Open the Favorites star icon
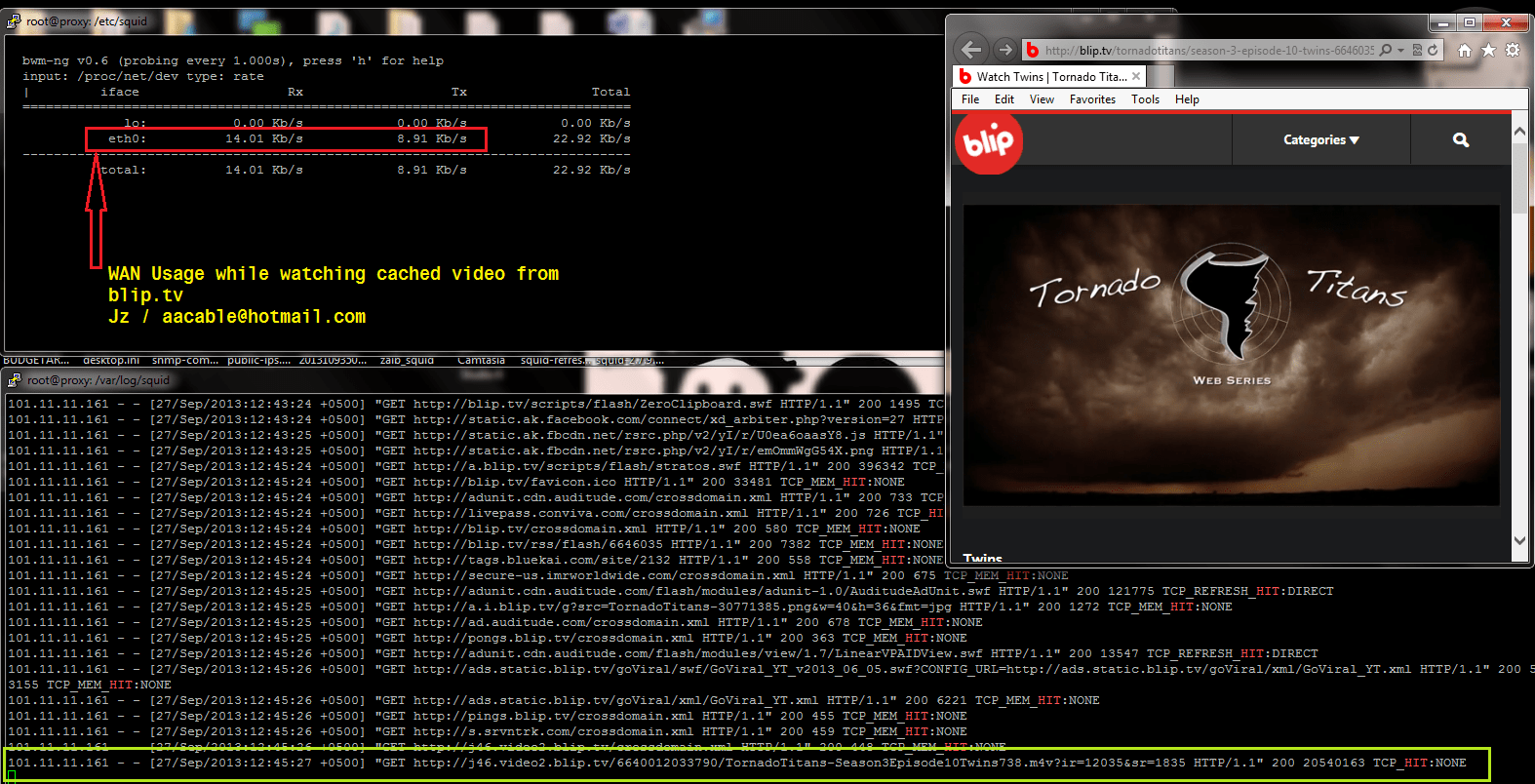Viewport: 1535px width, 784px height. (x=1488, y=50)
